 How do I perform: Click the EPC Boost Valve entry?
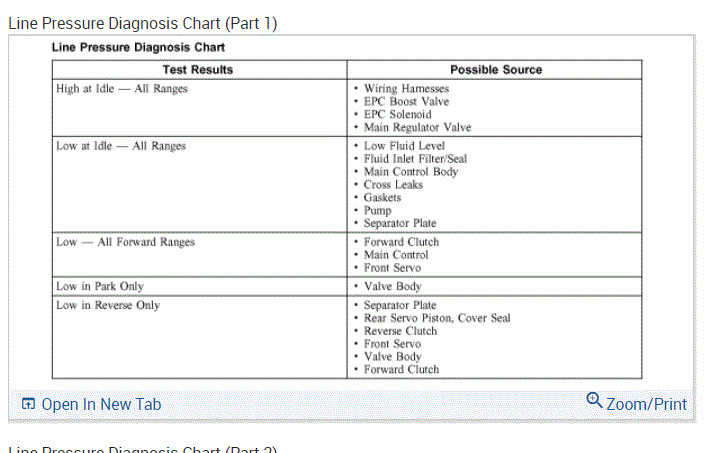click(x=406, y=102)
